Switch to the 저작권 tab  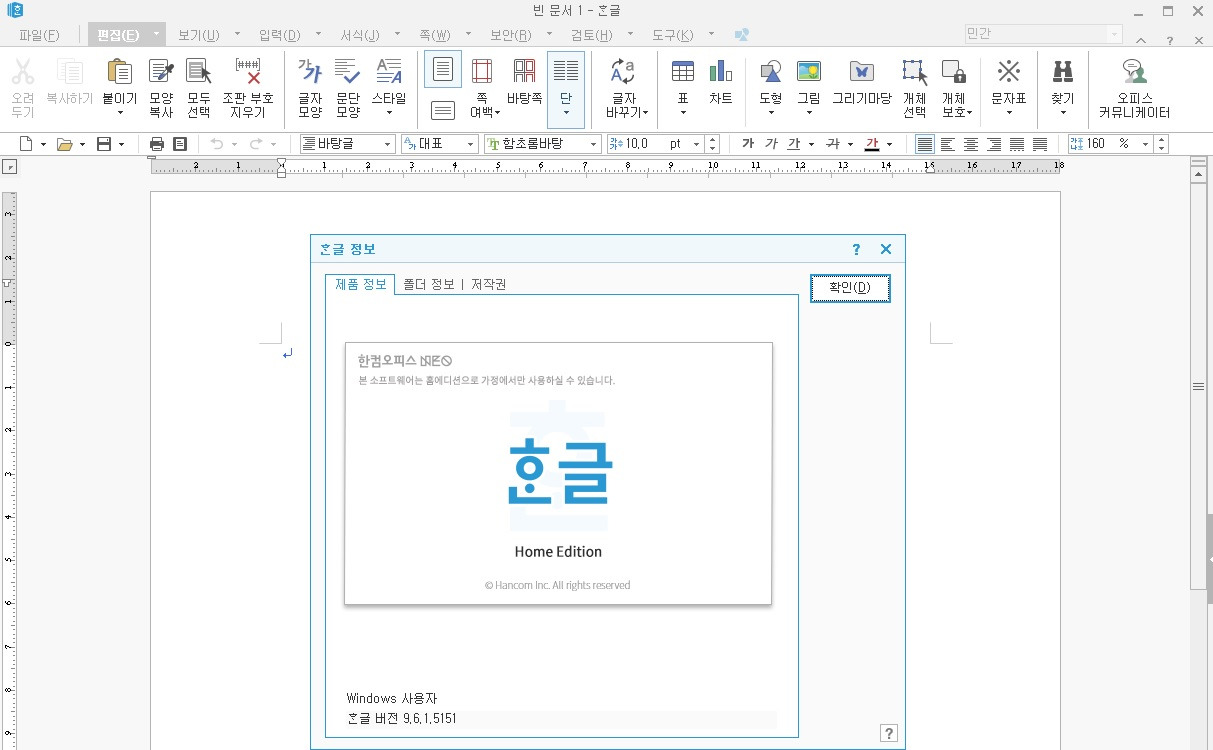[487, 284]
